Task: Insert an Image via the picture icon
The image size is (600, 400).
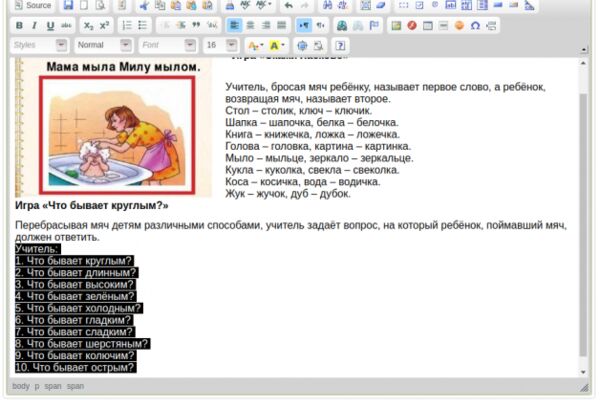Action: coord(396,26)
